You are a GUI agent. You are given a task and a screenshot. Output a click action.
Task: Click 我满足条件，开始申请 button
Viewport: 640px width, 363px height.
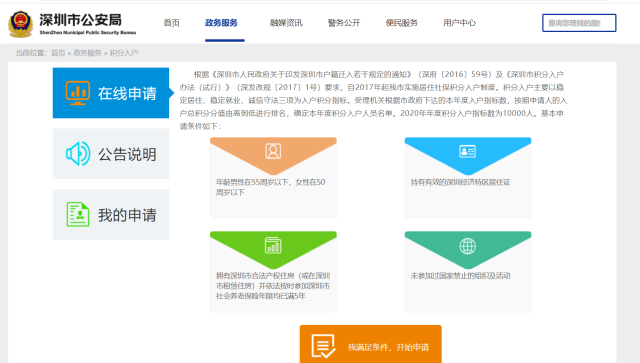(371, 344)
